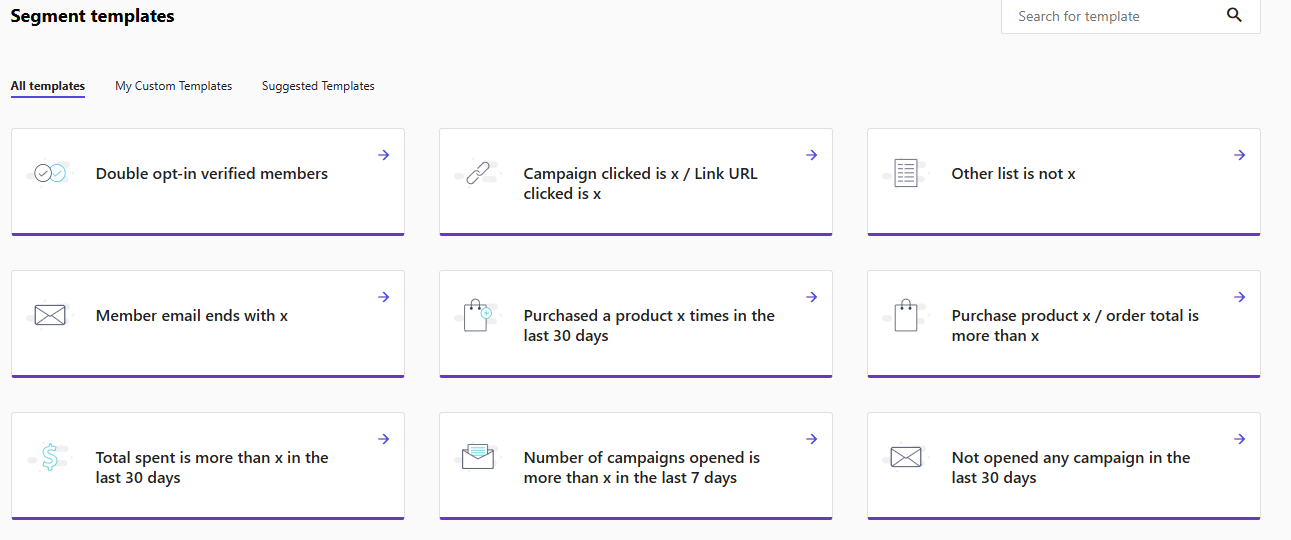
Task: Choose the Number of campaigns opened template
Action: [641, 467]
